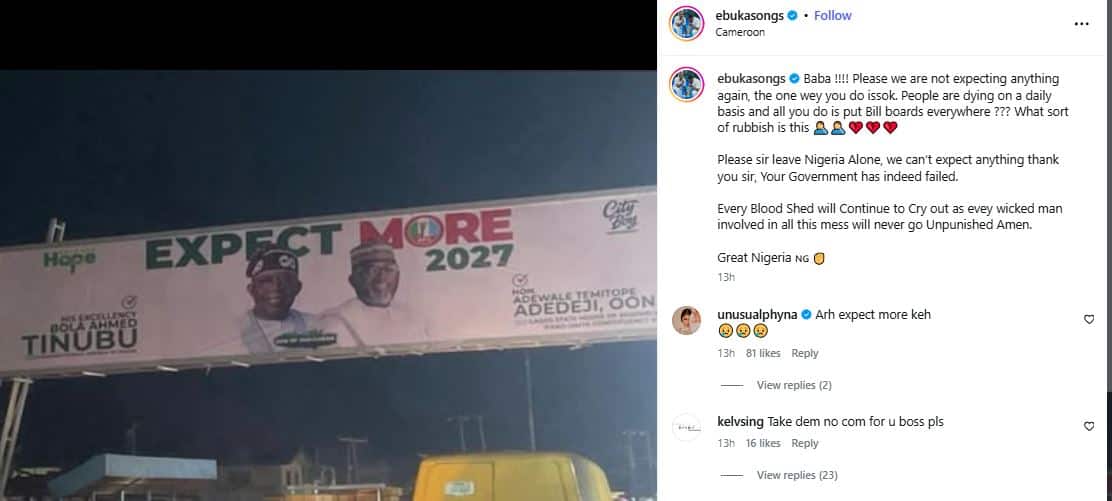1112x501 pixels.
Task: Click unusualphyna's verified badge
Action: [806, 315]
